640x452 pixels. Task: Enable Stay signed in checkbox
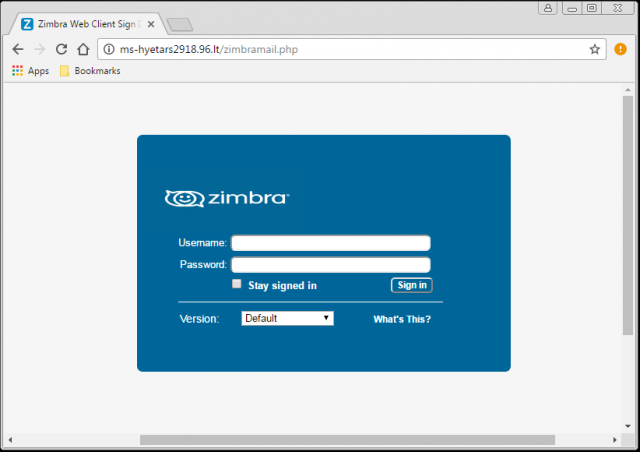pos(237,284)
